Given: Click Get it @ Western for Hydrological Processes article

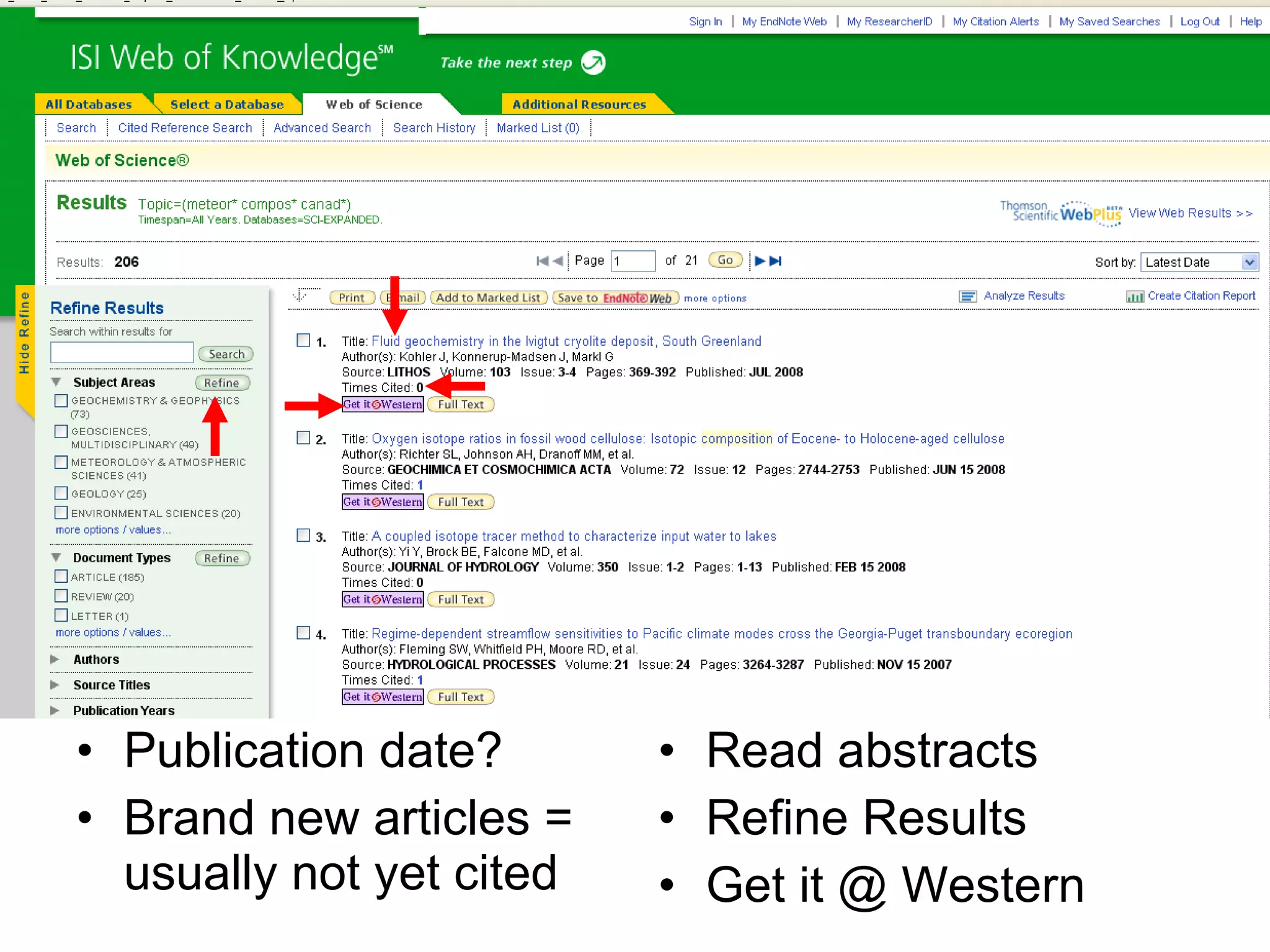Looking at the screenshot, I should [383, 697].
